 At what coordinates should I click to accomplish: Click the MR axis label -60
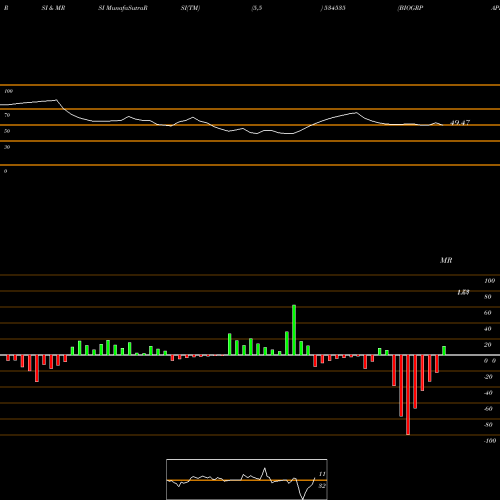click(488, 409)
